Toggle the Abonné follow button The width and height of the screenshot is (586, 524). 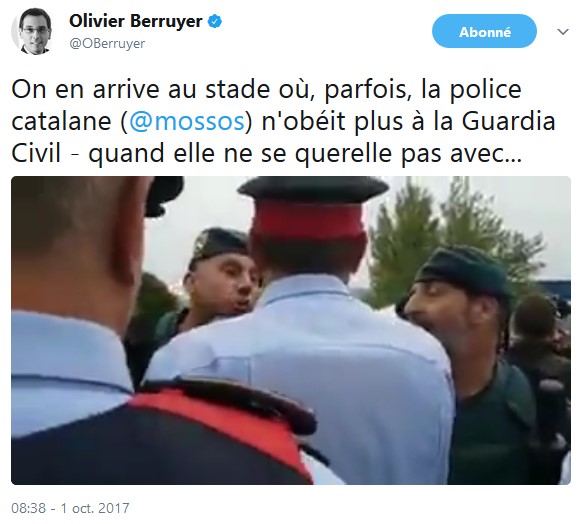click(x=484, y=31)
